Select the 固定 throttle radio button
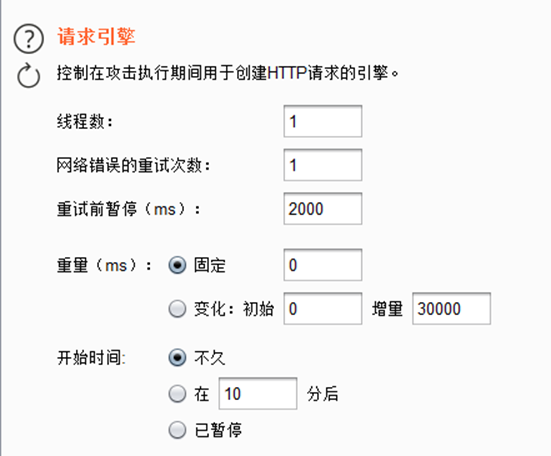Viewport: 551px width, 456px height. click(177, 265)
